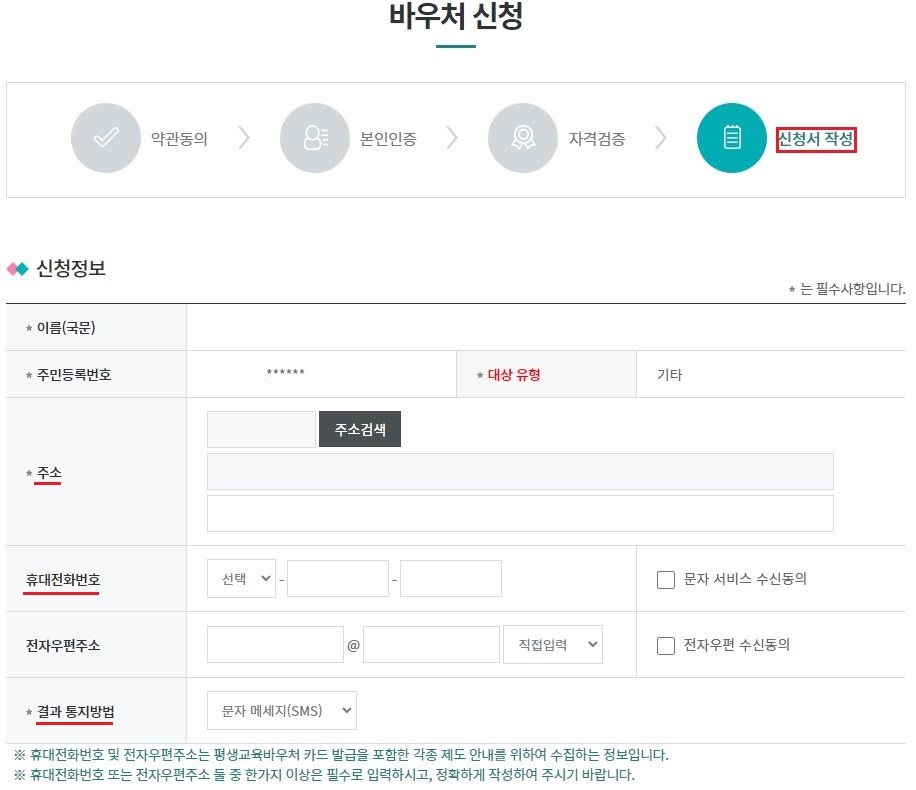Click the diamond icon beside 신청정보 heading
The image size is (916, 790).
[x=18, y=267]
